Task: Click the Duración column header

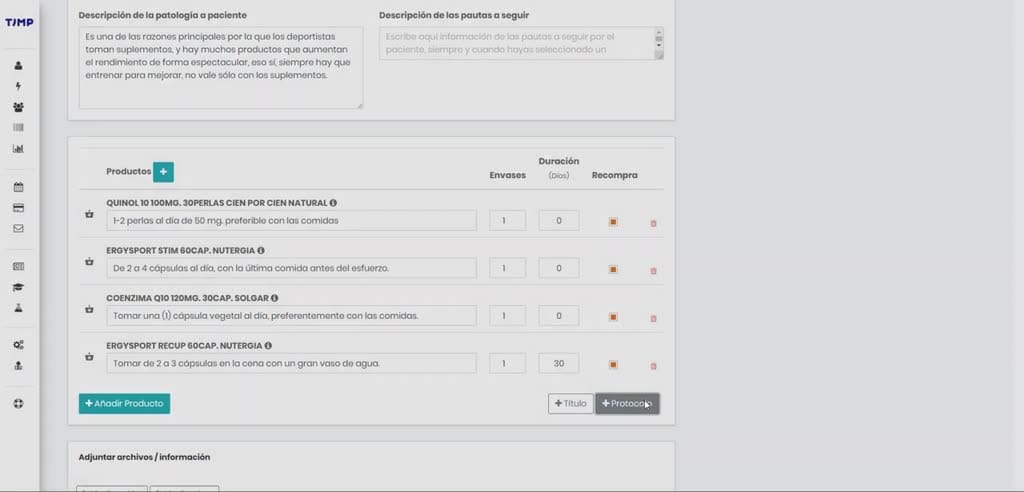Action: click(x=559, y=161)
